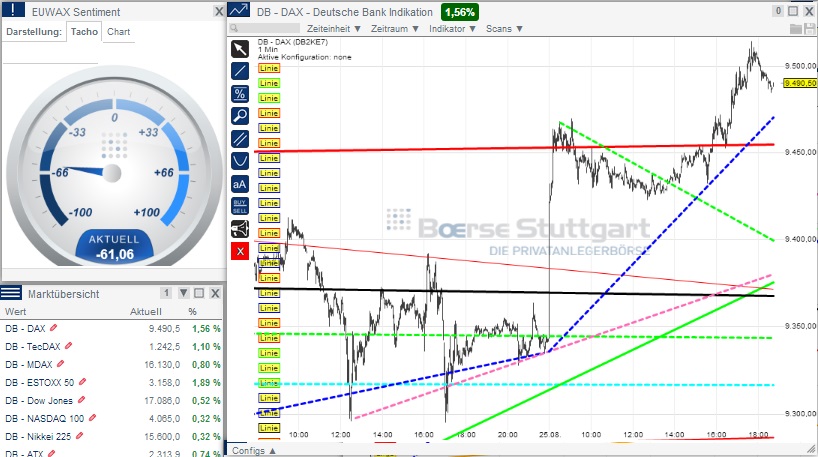
Task: Click the 1,89 % value for ESTOXX 50
Action: click(x=206, y=382)
